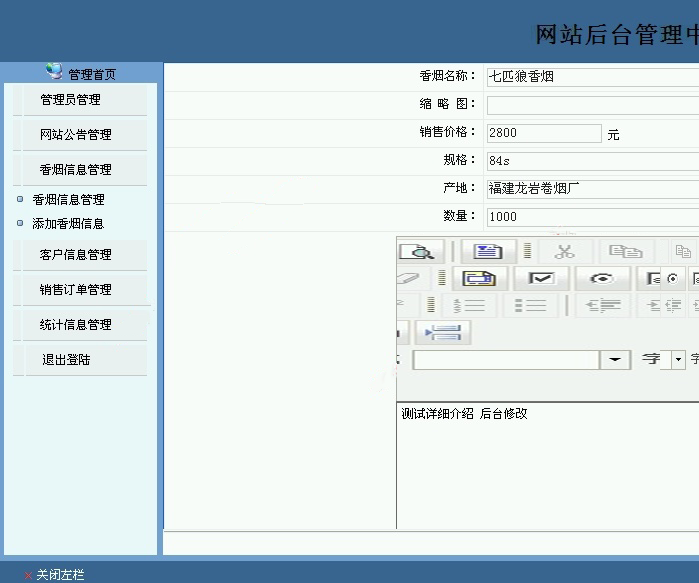Click 关闭左栏 to hide sidebar
699x583 pixels.
[x=60, y=575]
